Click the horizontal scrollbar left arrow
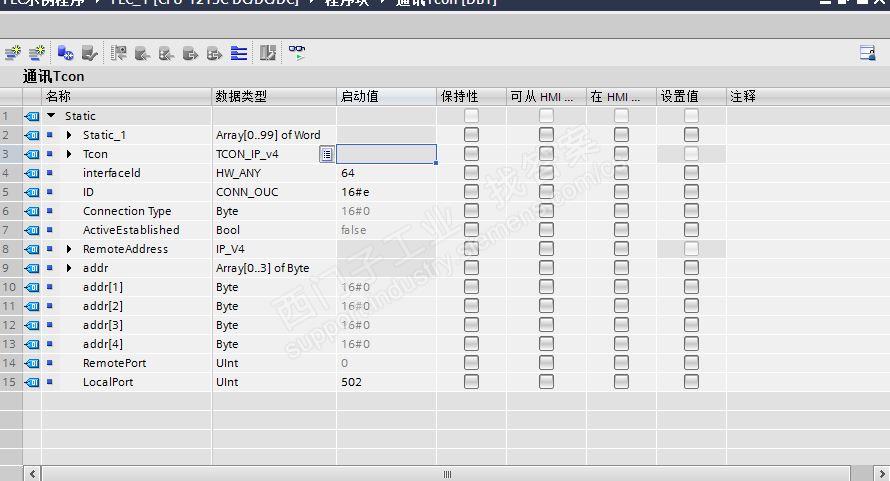 tap(32, 473)
